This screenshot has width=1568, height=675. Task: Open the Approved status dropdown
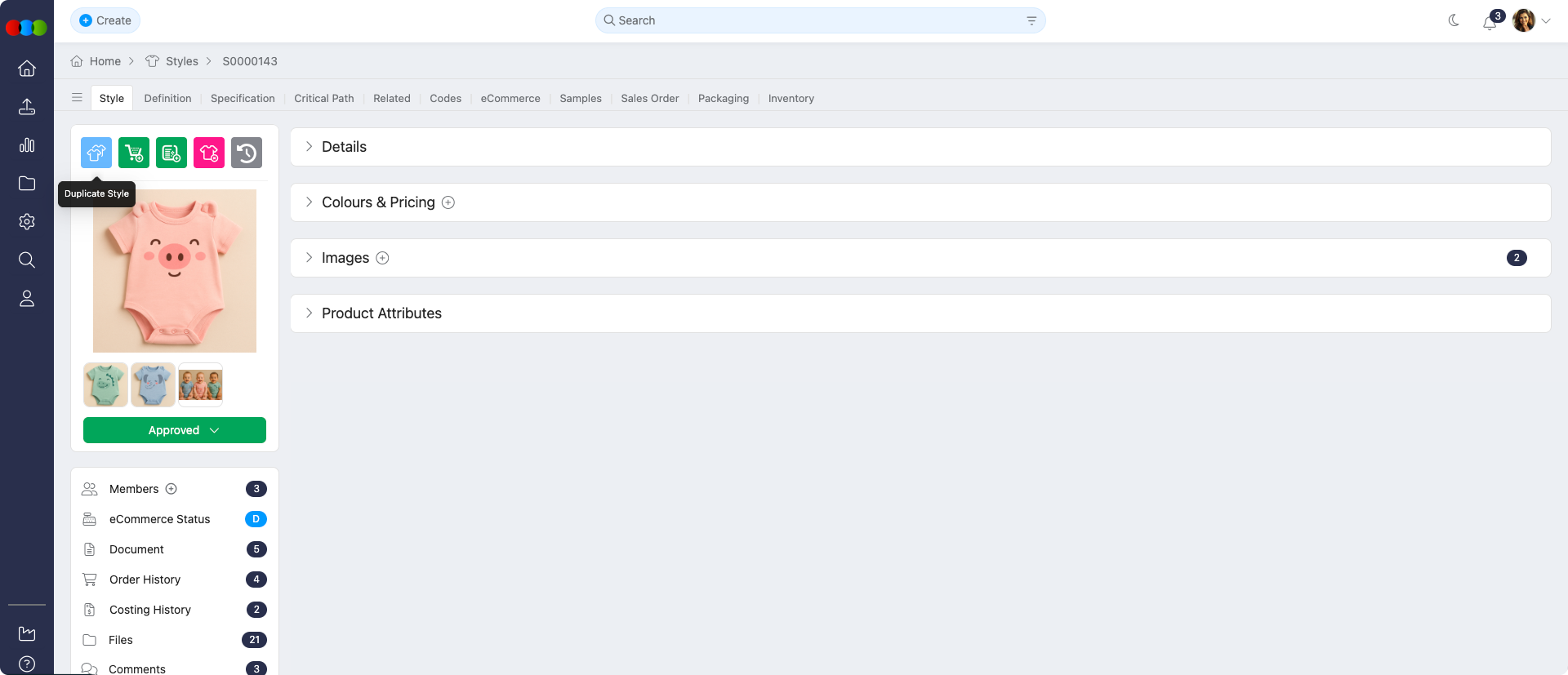pyautogui.click(x=175, y=430)
